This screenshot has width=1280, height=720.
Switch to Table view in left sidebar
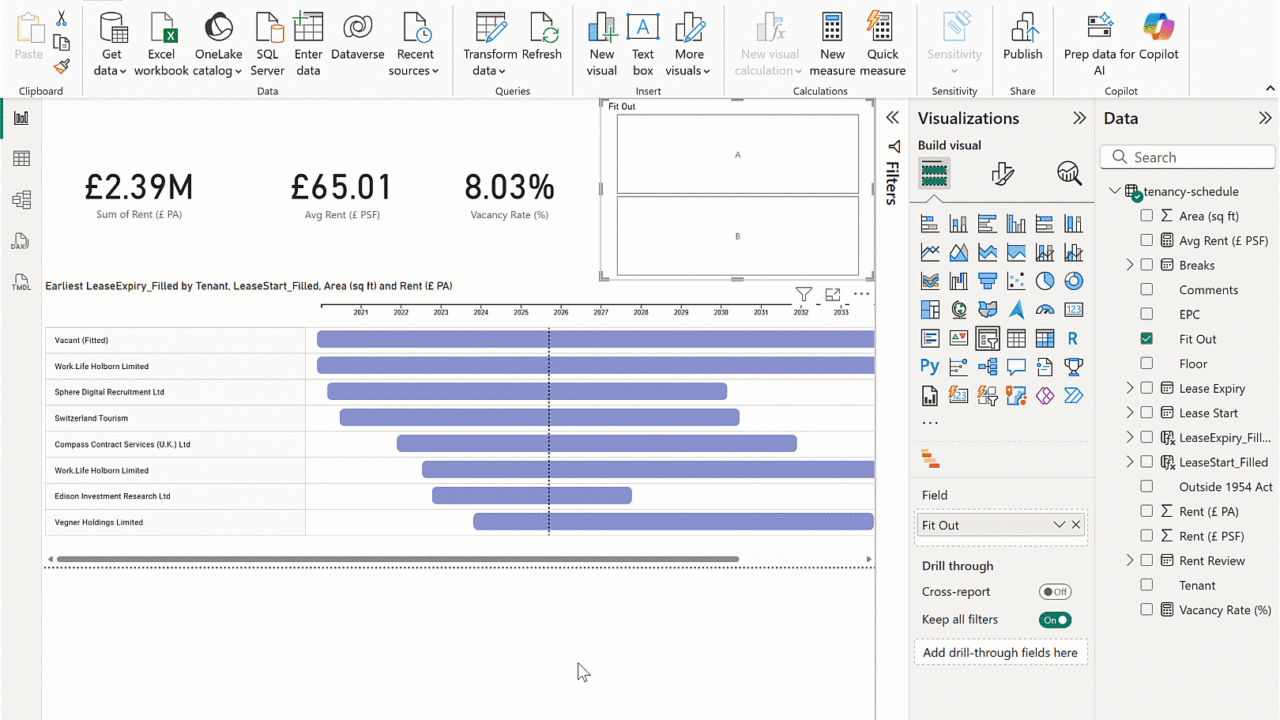21,159
